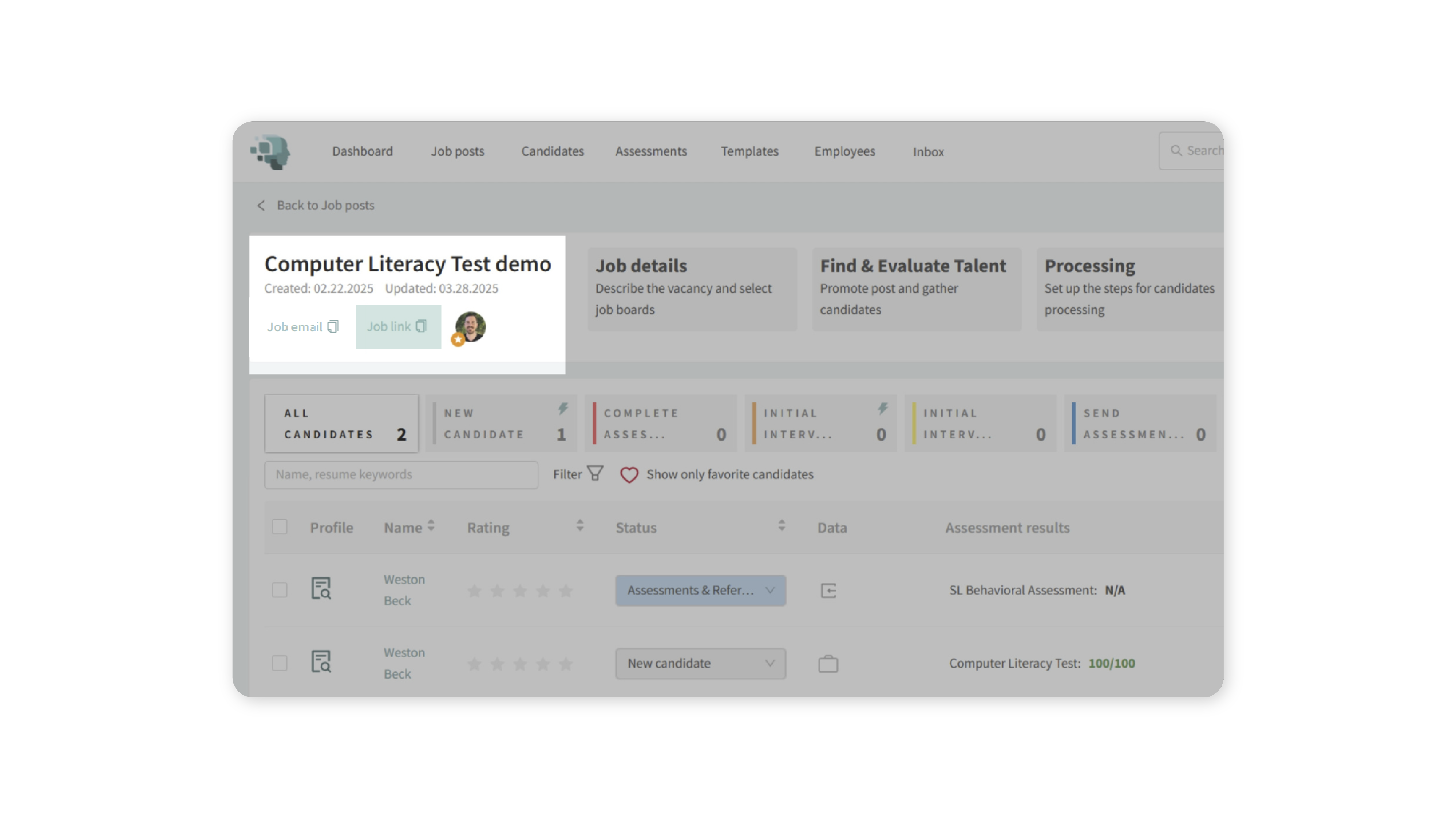Open the Filter funnel icon
The height and width of the screenshot is (819, 1456).
coord(595,473)
